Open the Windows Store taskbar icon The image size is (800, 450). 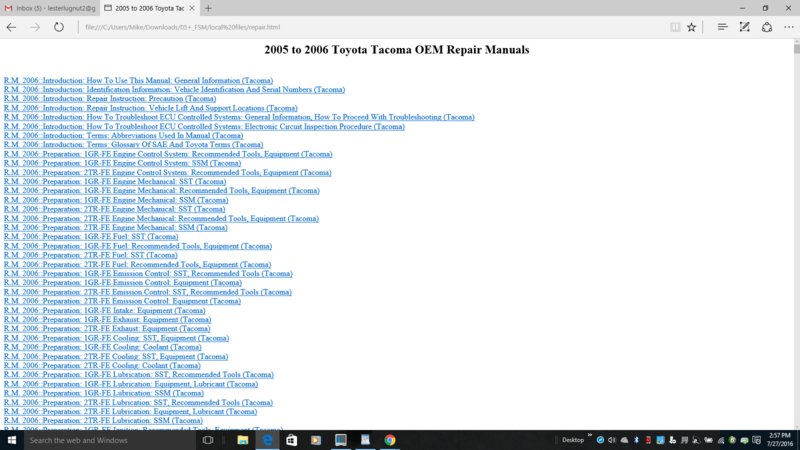[x=291, y=440]
